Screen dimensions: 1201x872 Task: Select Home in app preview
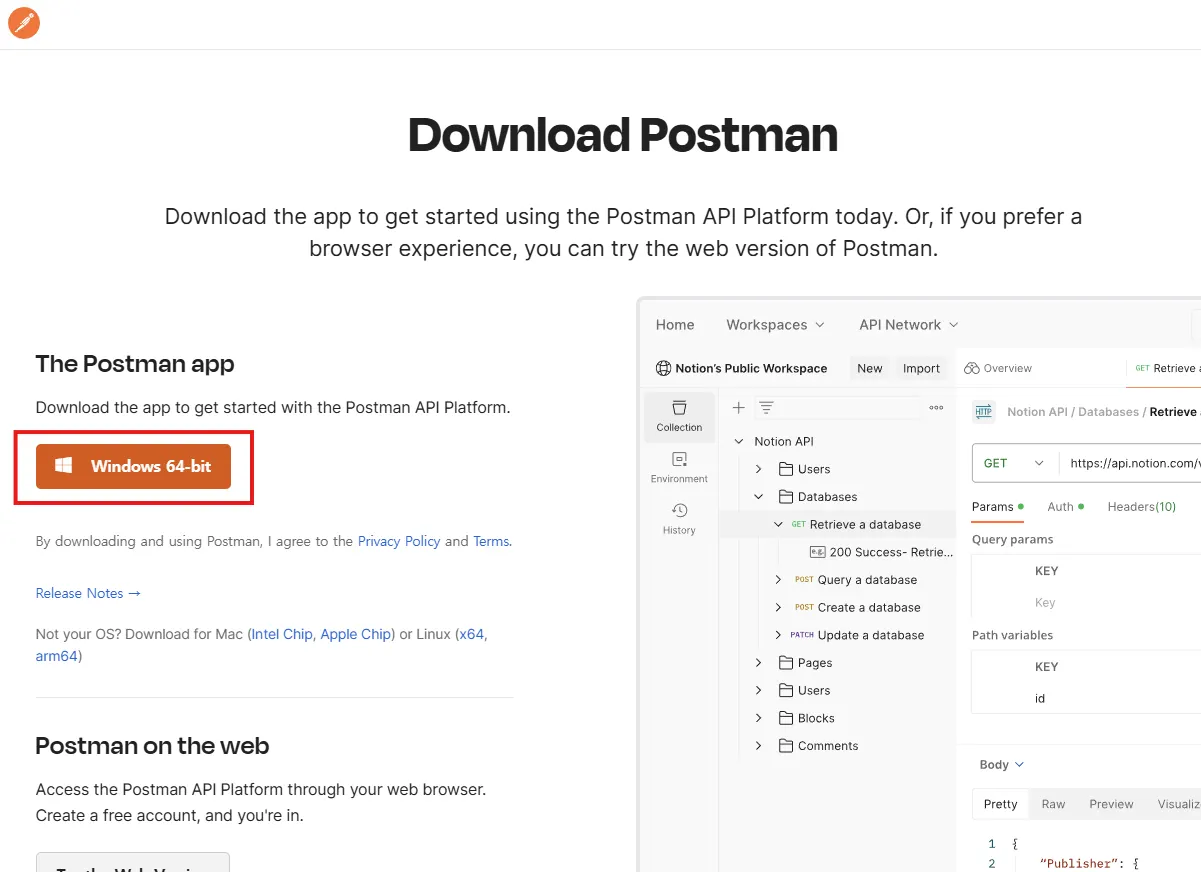coord(675,325)
